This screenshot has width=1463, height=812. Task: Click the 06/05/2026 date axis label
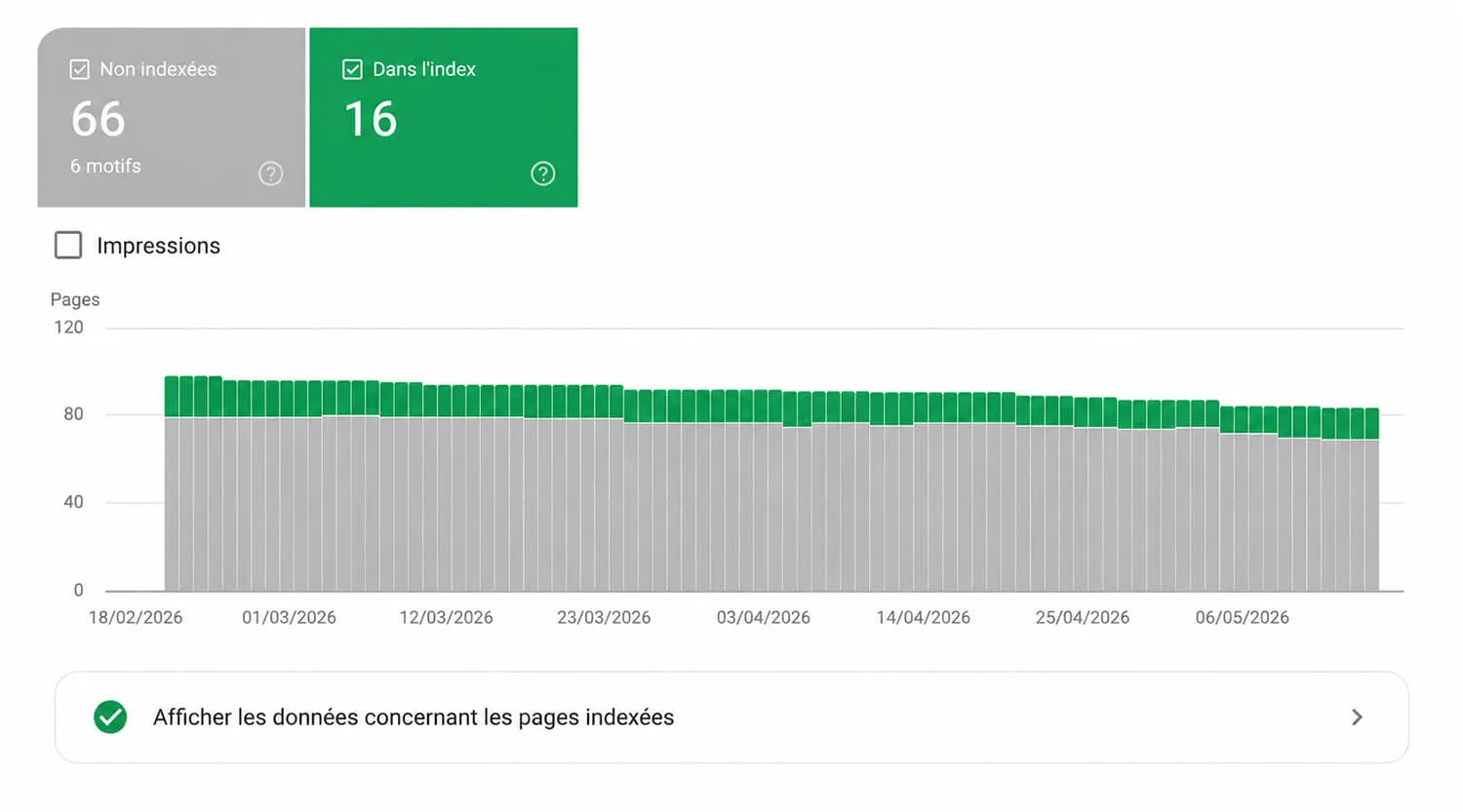[1243, 617]
